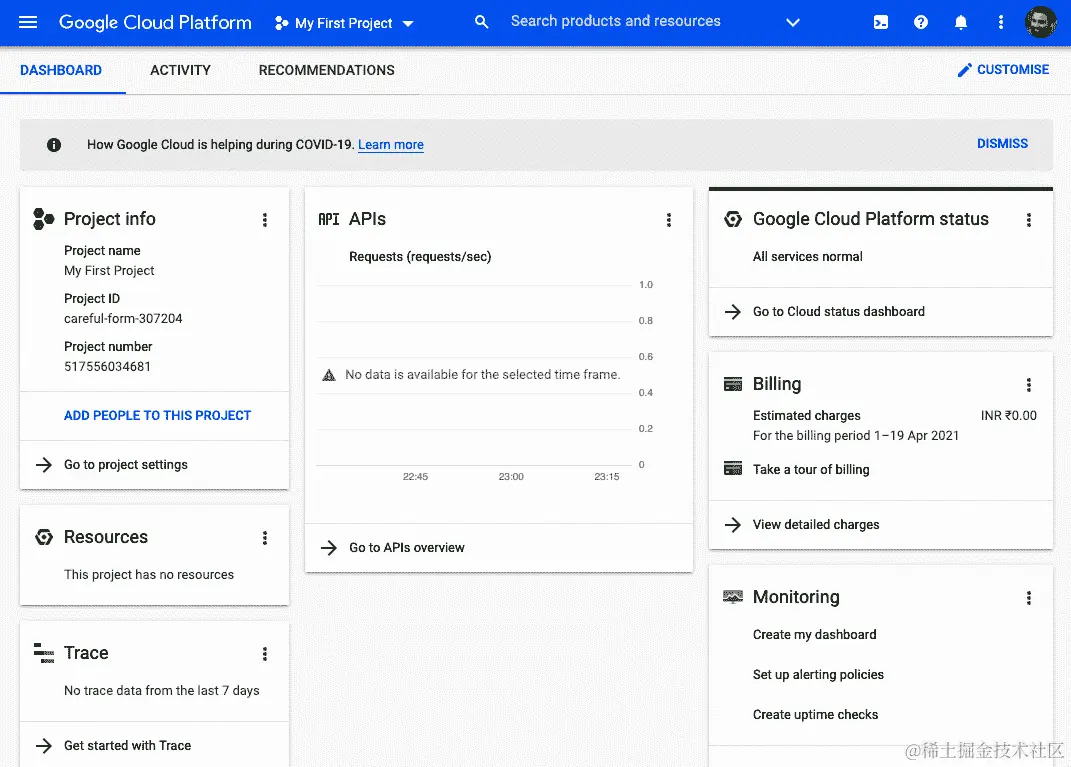The image size is (1071, 767).
Task: Expand the search bar chevron
Action: pos(792,22)
